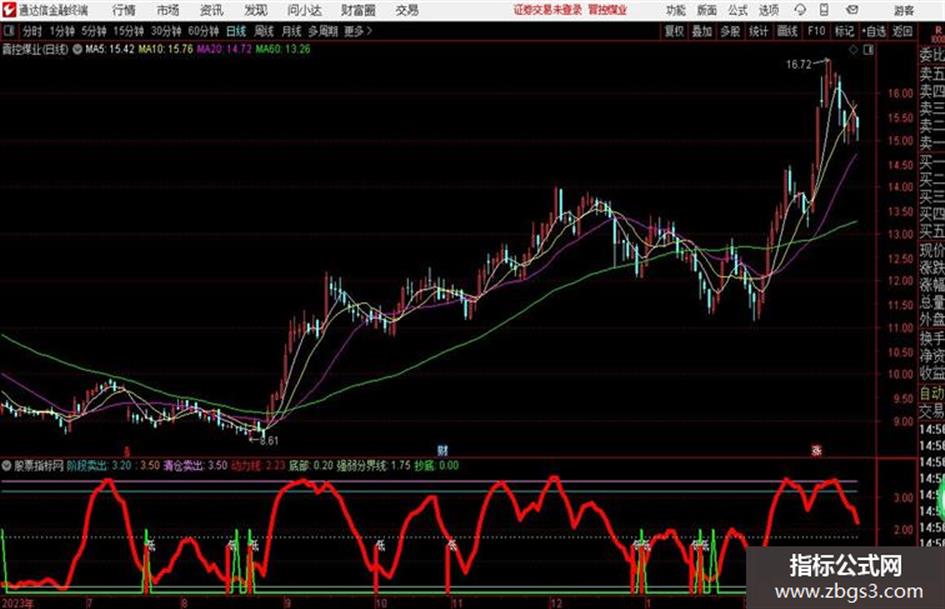Toggle the side panel icon at chart top right
Screen dimensions: 945x609
tap(868, 50)
